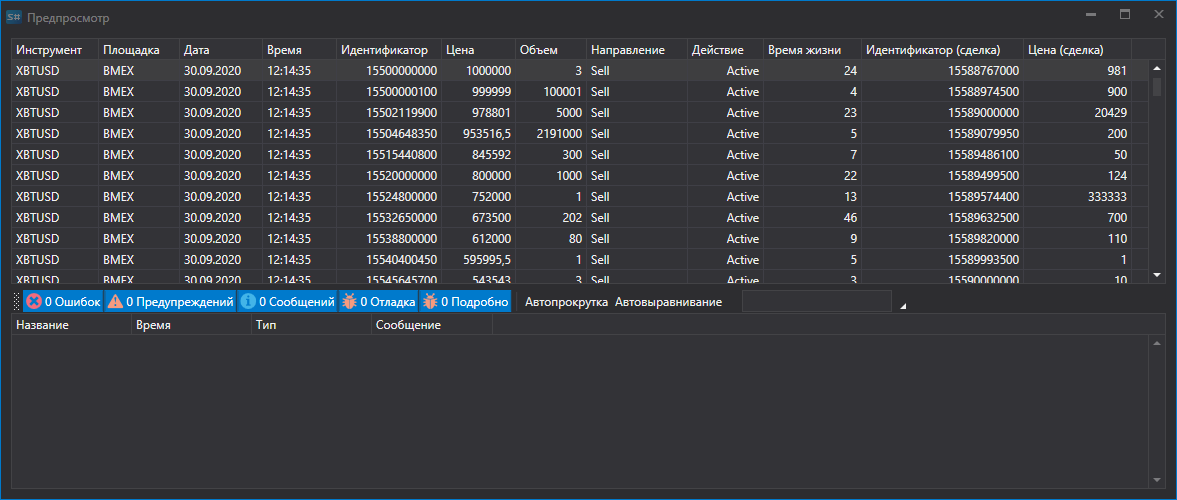Sort by Время column header in trades table
The image size is (1177, 500).
299,50
